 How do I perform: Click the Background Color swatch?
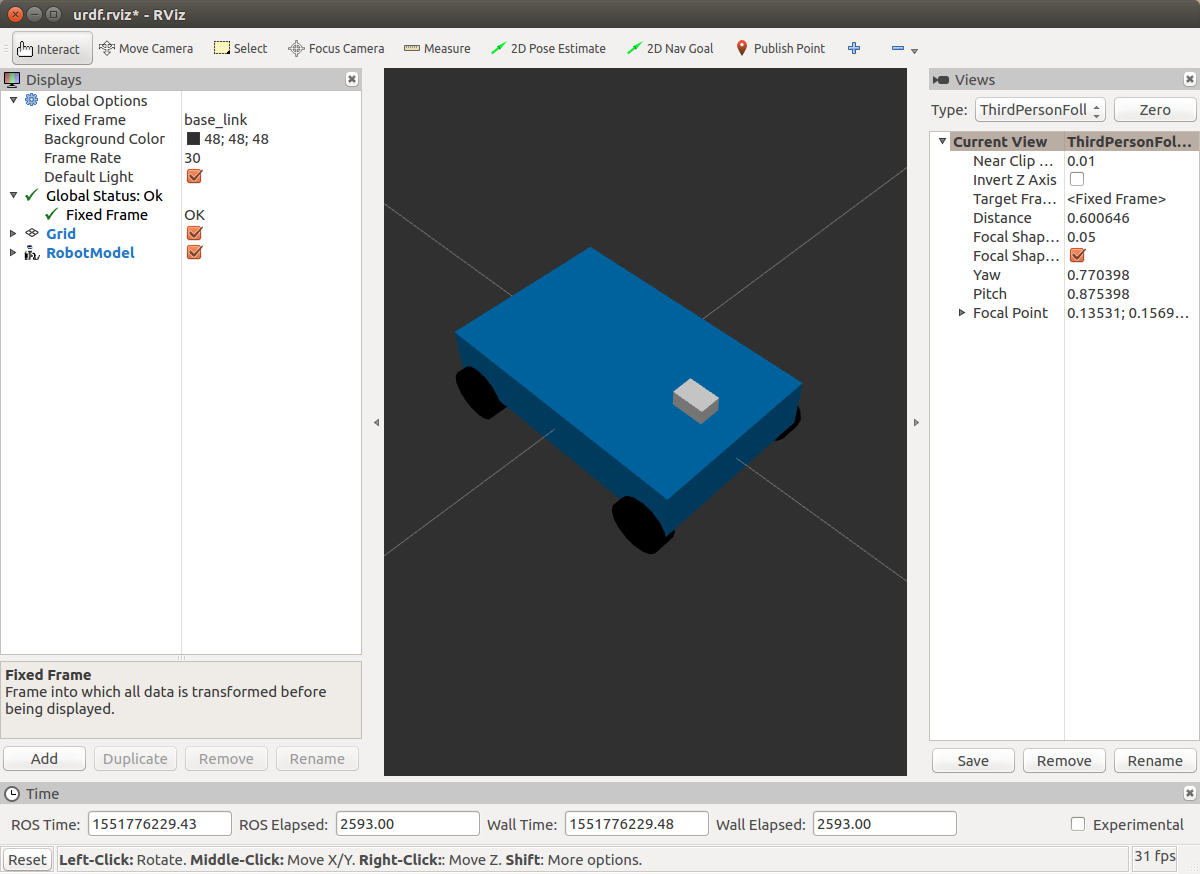pos(193,138)
